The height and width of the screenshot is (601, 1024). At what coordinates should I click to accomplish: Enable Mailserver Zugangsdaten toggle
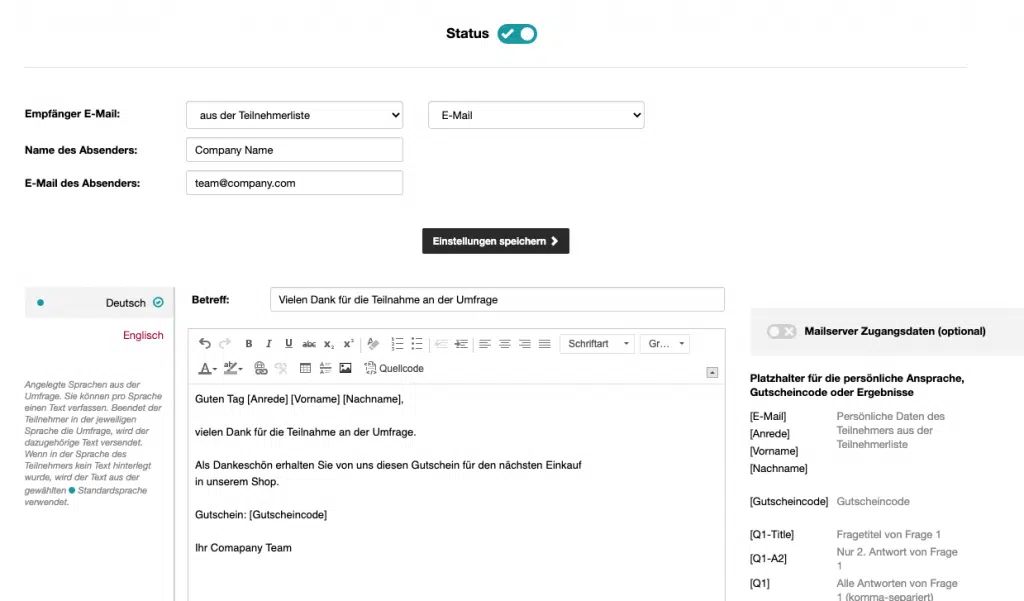[782, 331]
